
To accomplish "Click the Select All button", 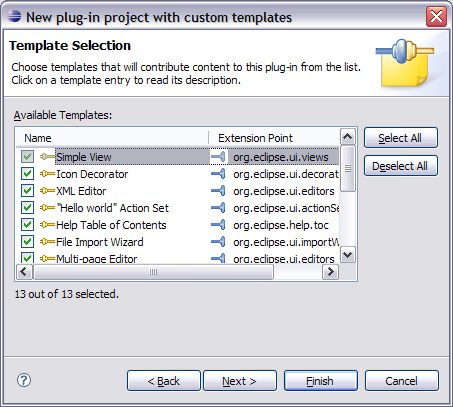I will click(x=401, y=138).
